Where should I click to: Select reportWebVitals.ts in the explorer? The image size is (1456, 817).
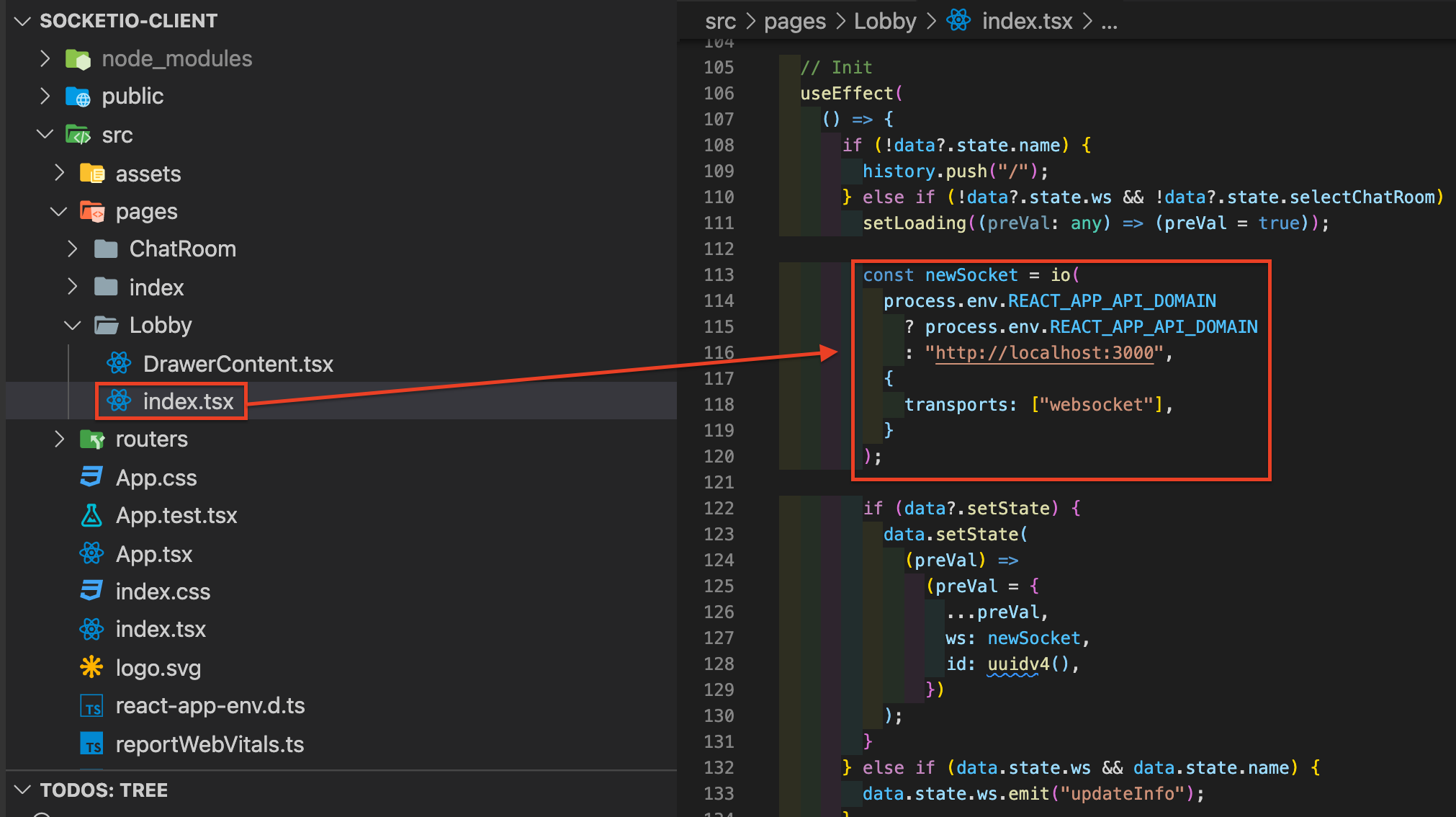(x=210, y=744)
